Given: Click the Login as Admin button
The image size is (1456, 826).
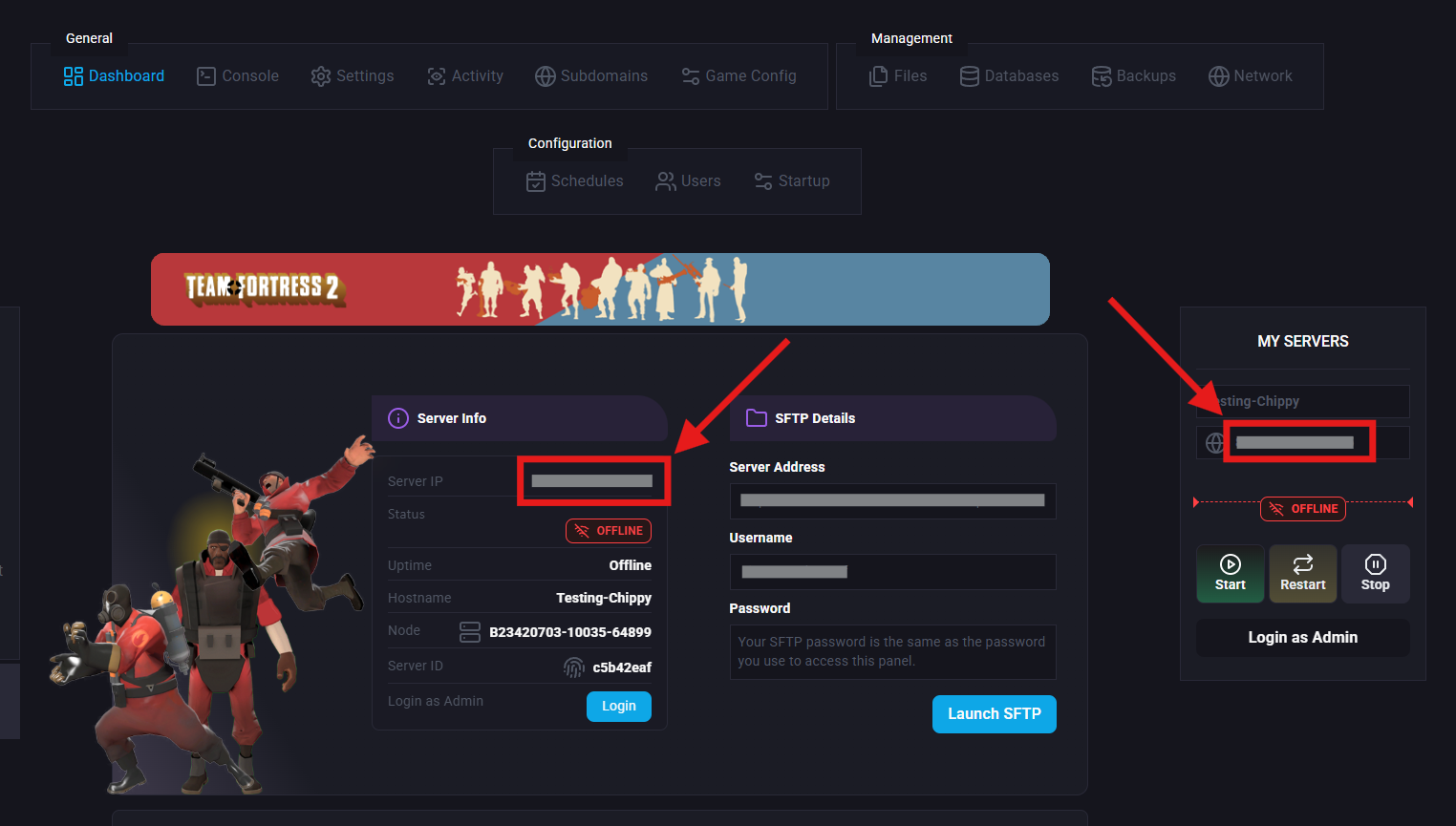Looking at the screenshot, I should (1303, 638).
